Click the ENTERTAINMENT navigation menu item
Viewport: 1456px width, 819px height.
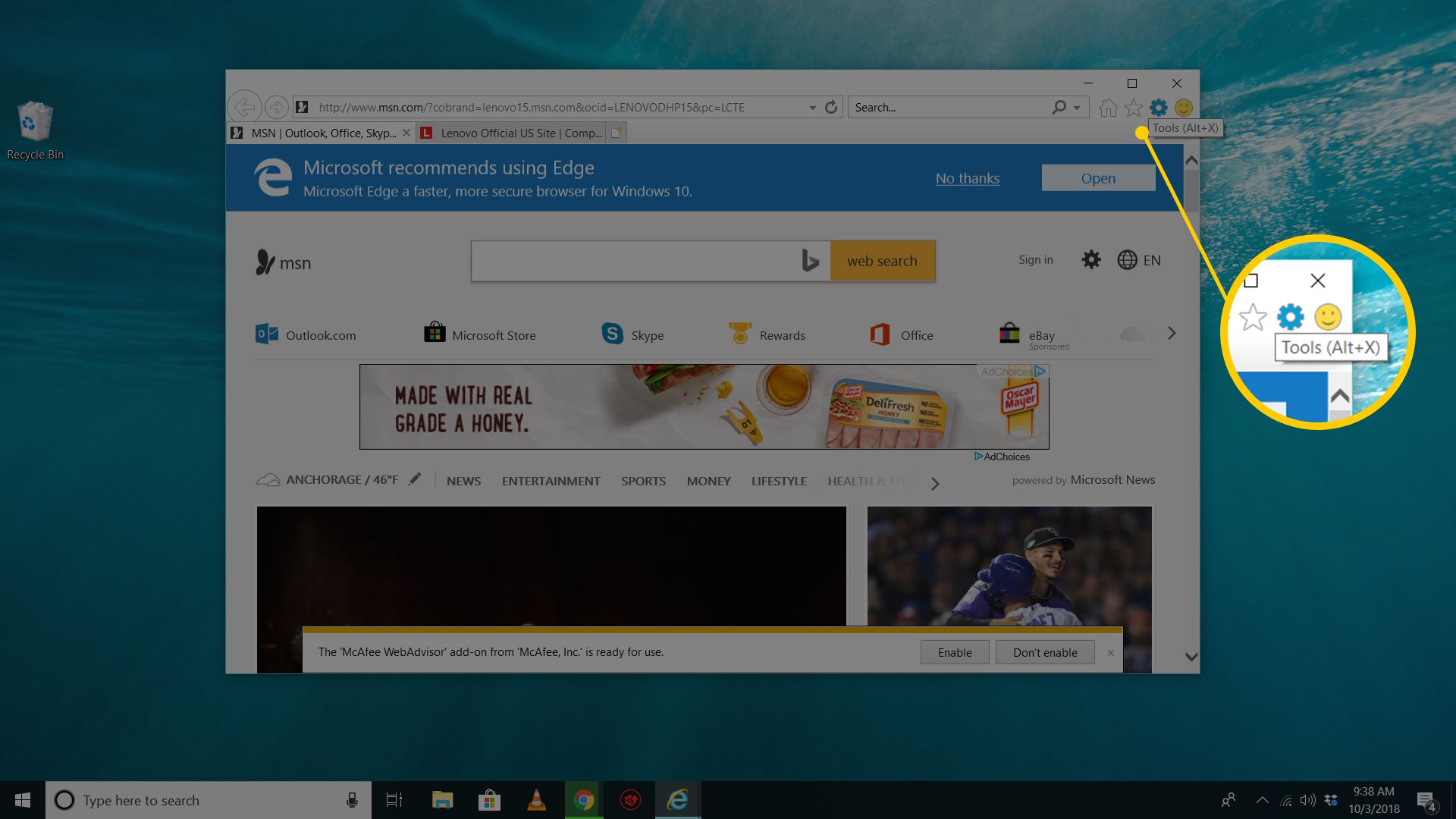[x=551, y=481]
